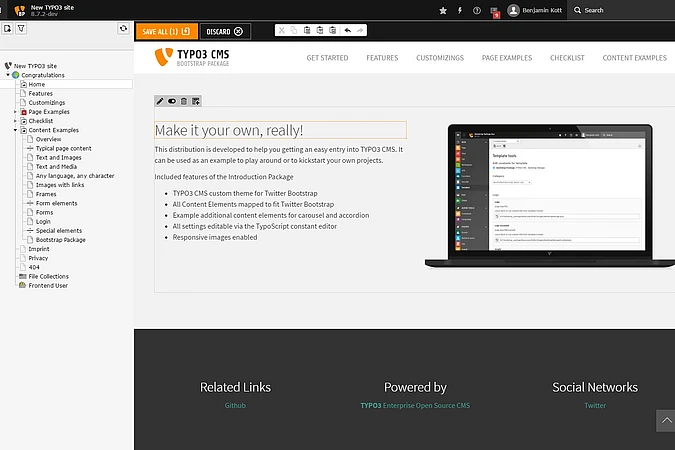Toggle content element visibility switch

pos(172,101)
